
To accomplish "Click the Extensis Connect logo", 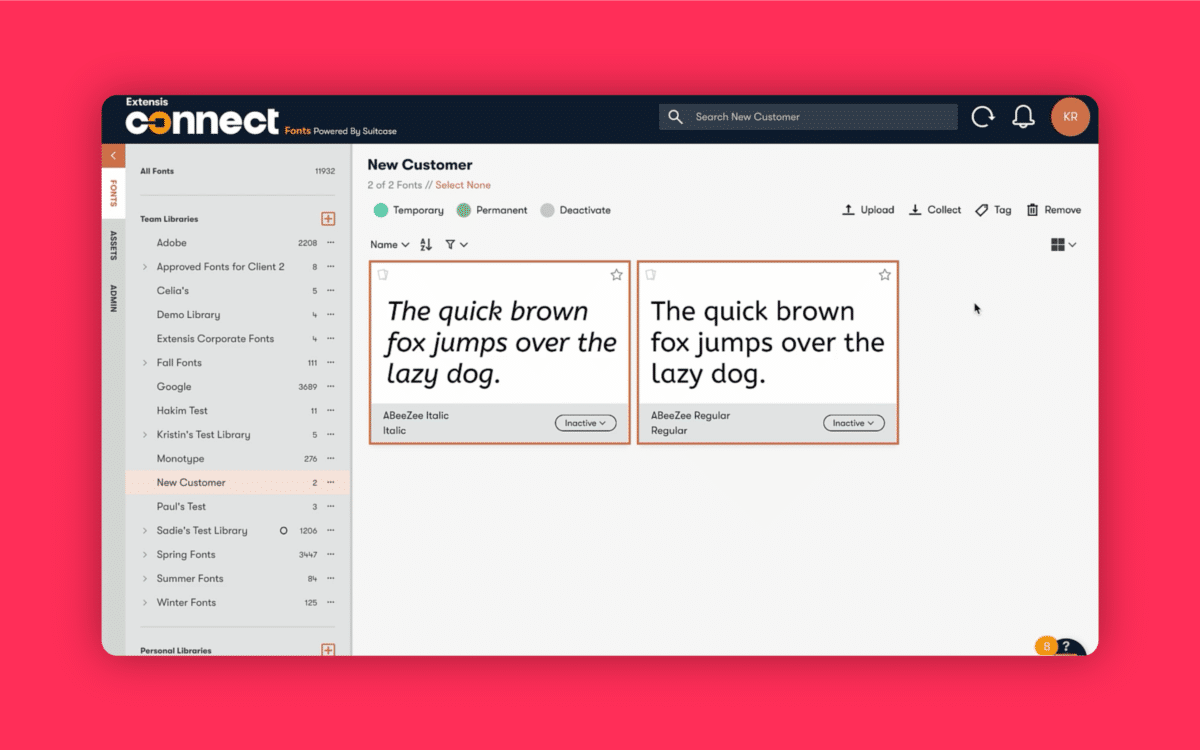I will click(203, 118).
